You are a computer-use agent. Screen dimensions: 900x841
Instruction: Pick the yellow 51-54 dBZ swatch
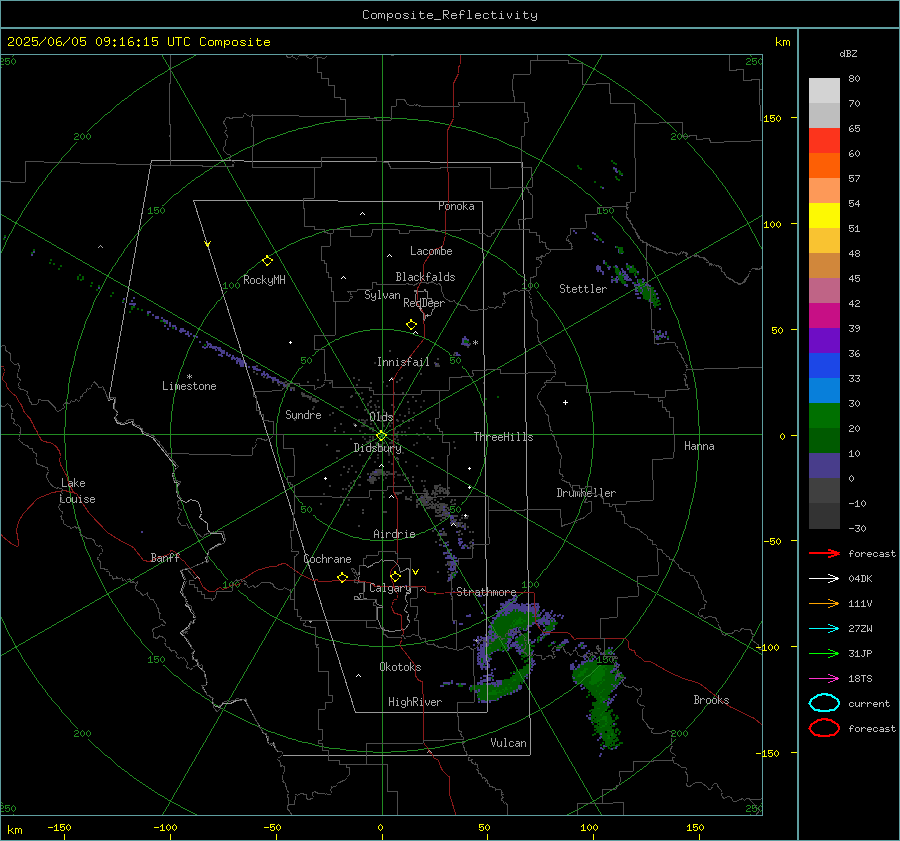tap(824, 215)
